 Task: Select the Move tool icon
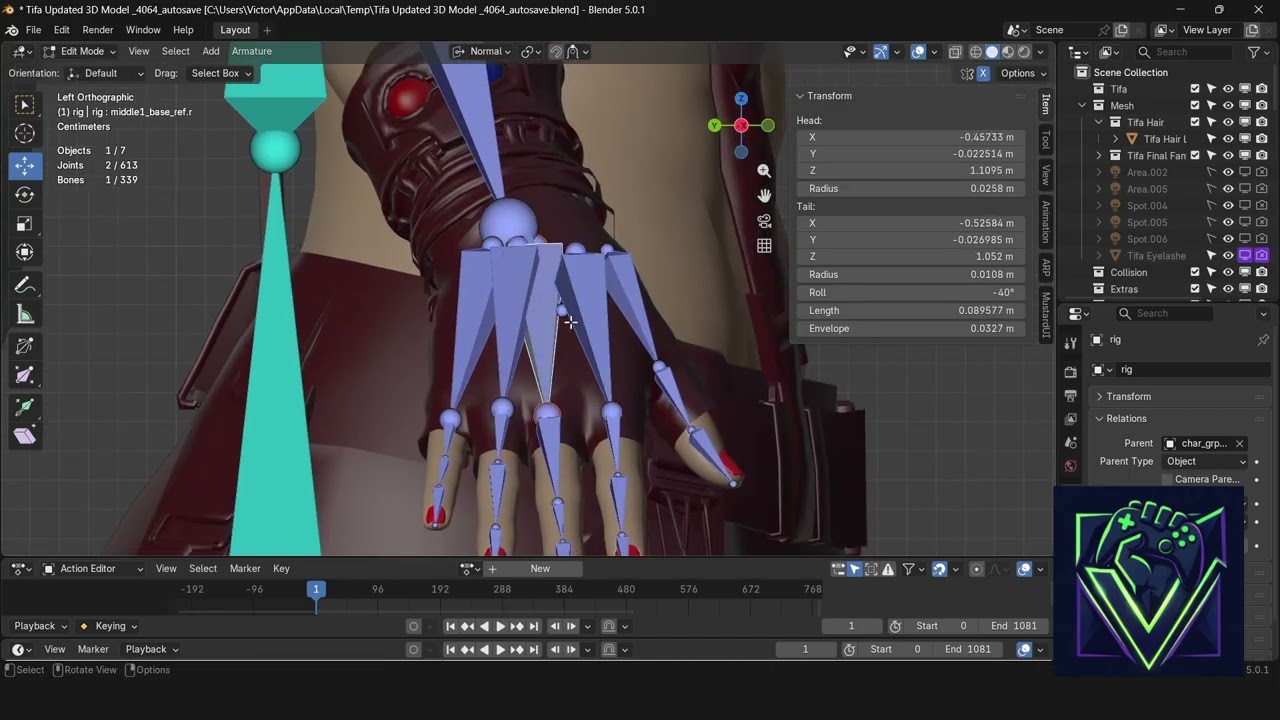click(x=25, y=165)
